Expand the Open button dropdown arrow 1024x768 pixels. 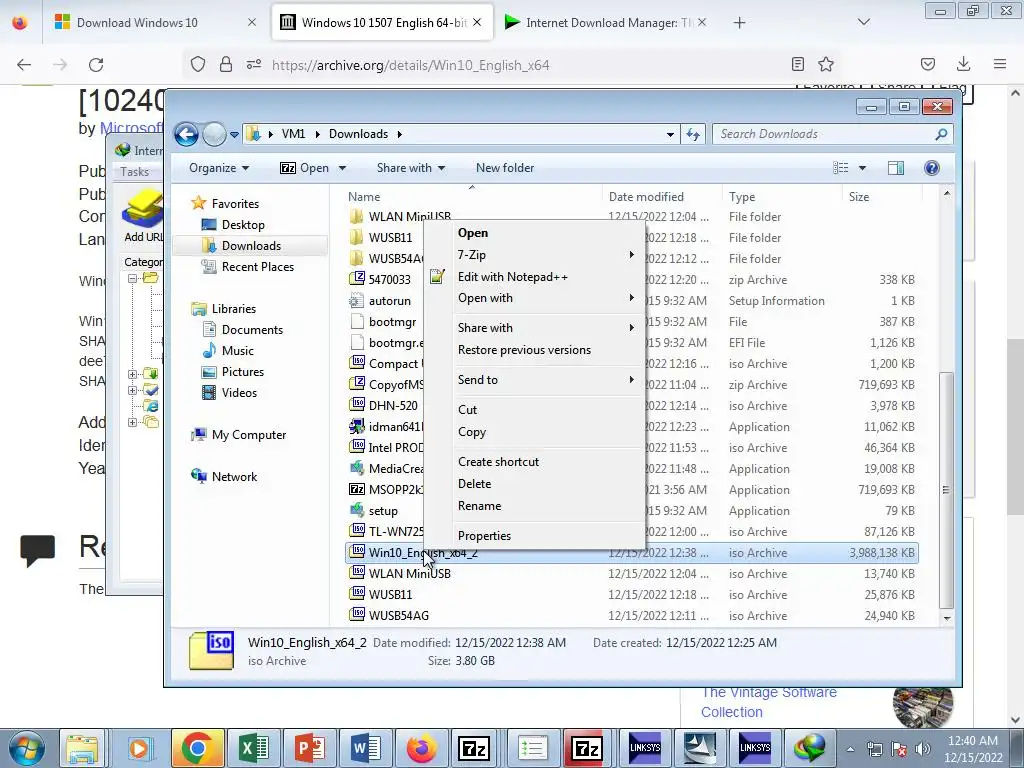click(x=342, y=168)
